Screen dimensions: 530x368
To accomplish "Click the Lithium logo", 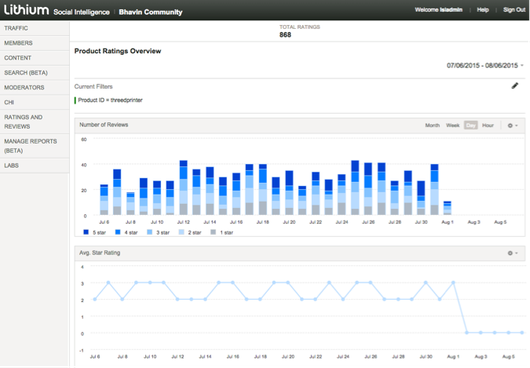I will [26, 10].
